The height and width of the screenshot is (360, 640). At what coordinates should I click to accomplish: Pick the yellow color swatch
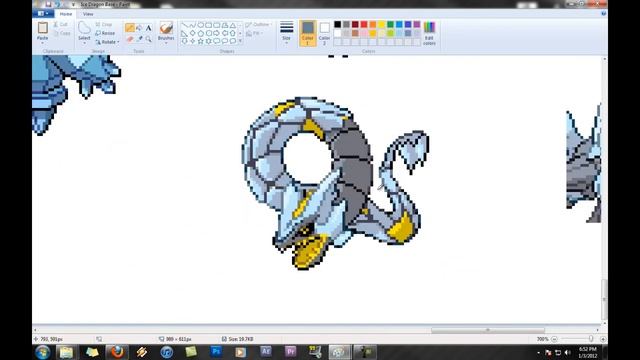(x=382, y=24)
